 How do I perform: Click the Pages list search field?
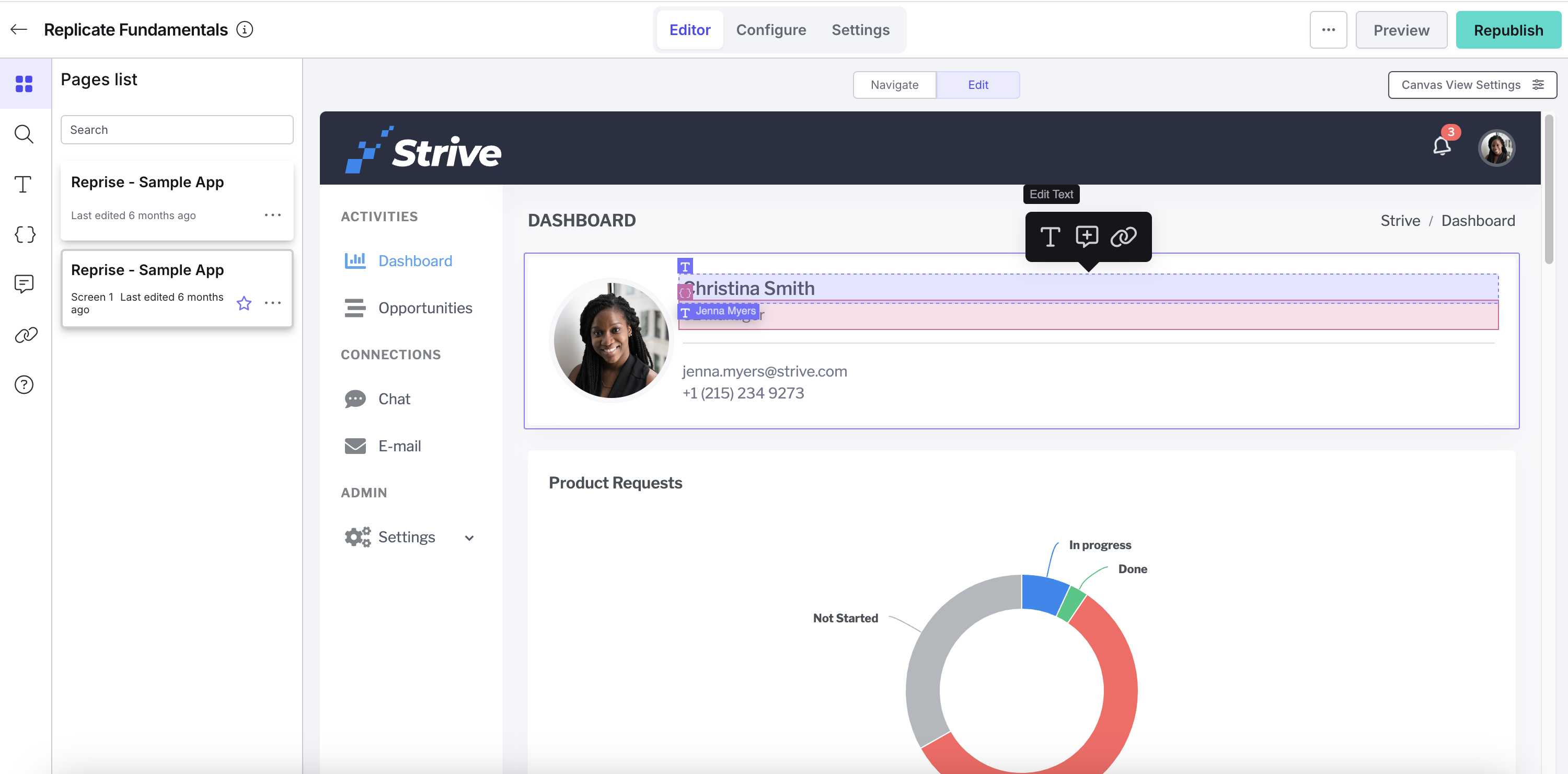click(x=177, y=130)
